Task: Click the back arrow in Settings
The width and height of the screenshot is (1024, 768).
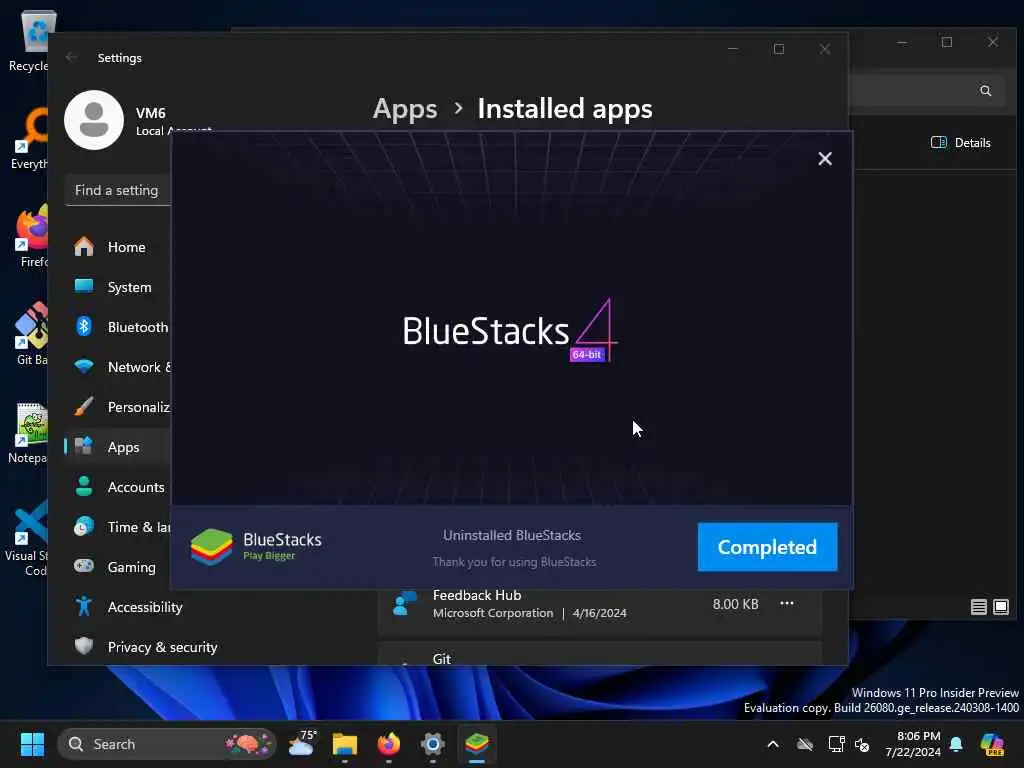Action: (x=71, y=57)
